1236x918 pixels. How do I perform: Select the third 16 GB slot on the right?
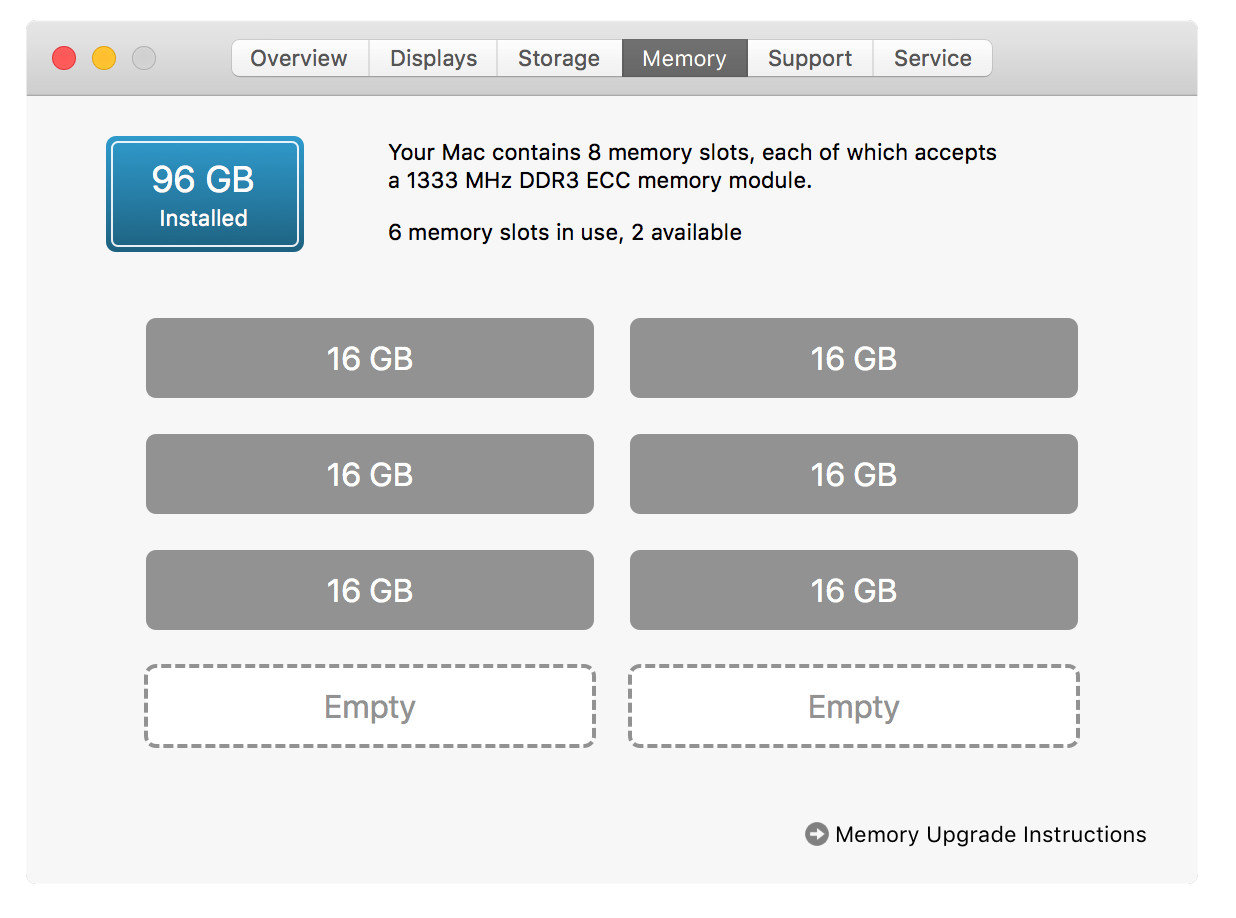853,590
